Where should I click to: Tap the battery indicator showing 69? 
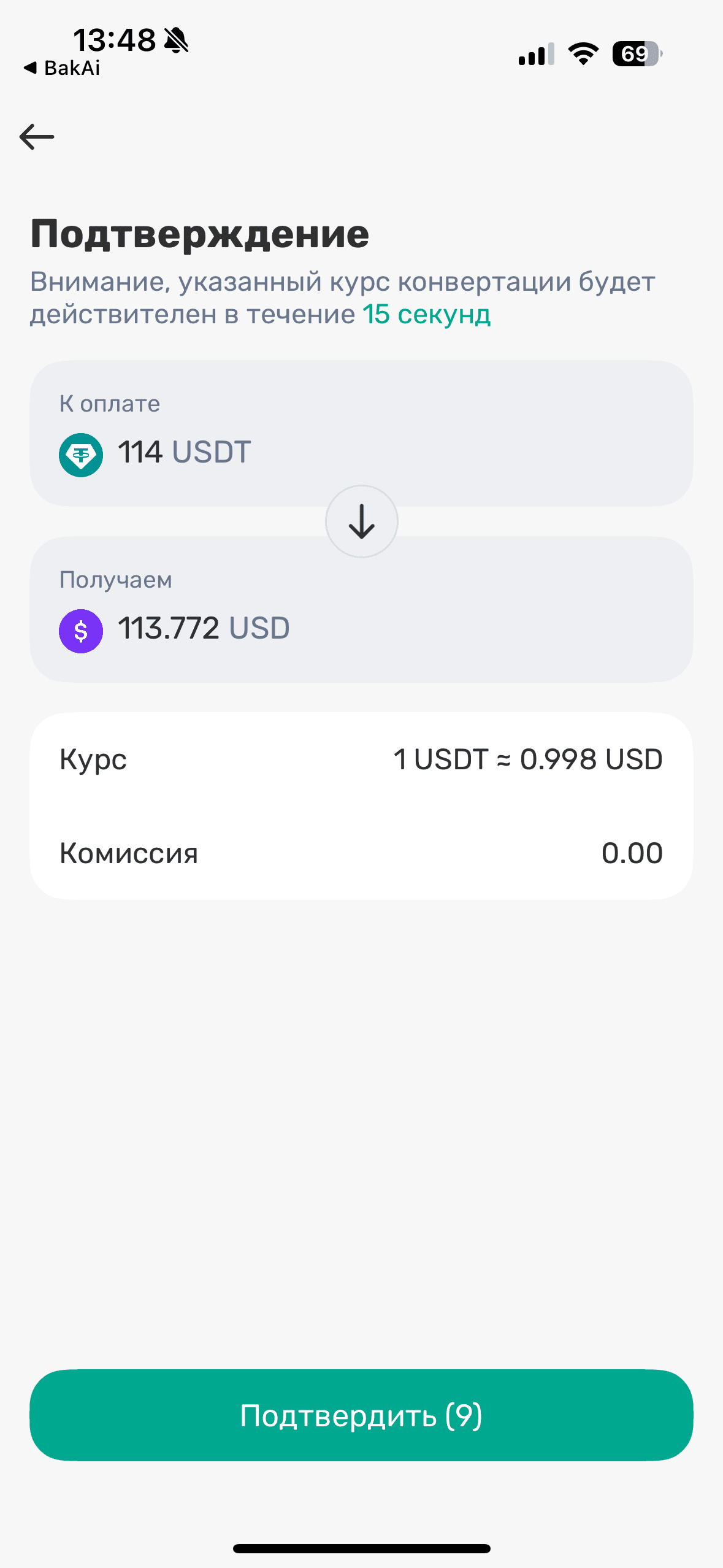point(637,54)
